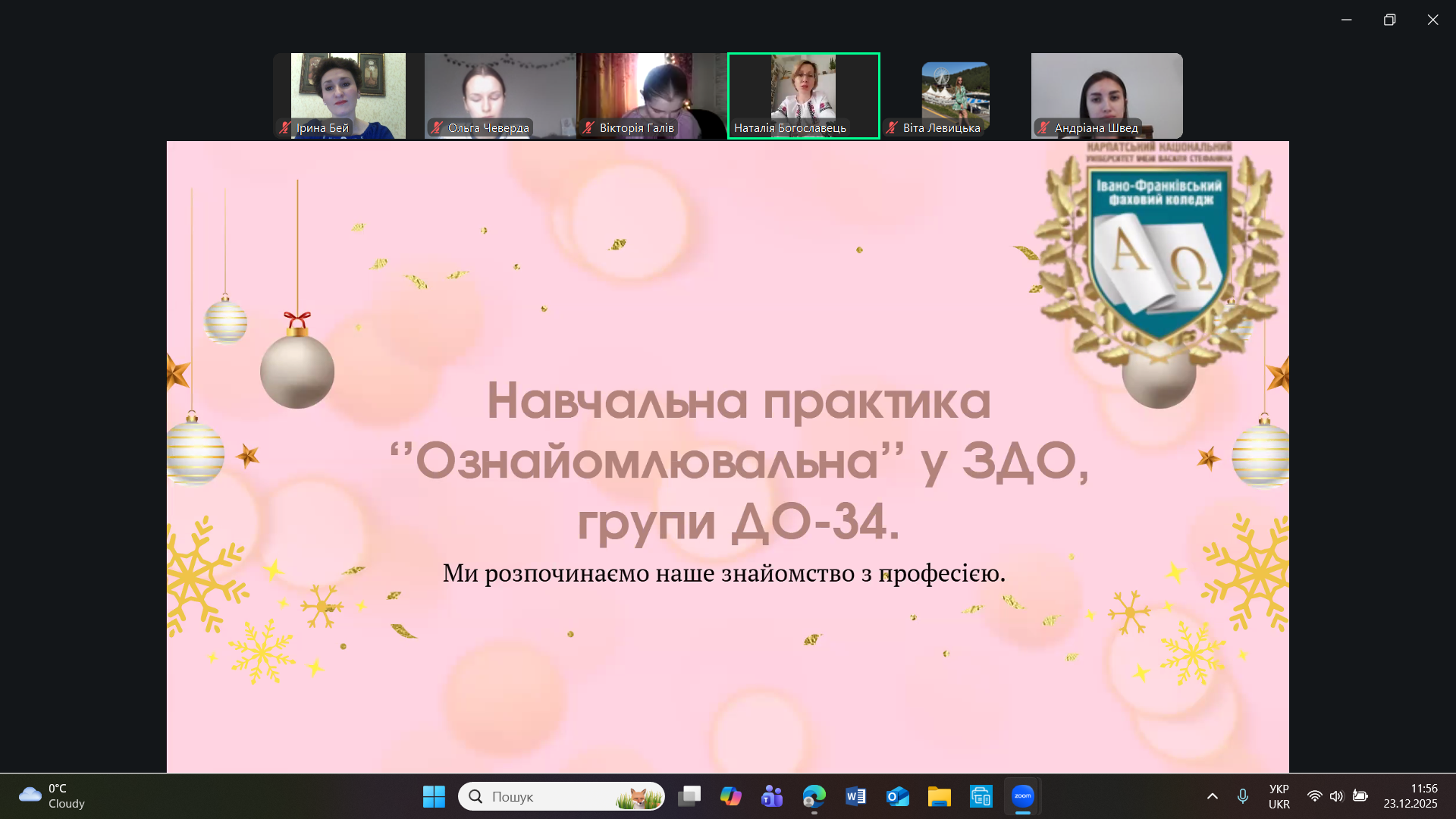This screenshot has width=1456, height=819.
Task: Open the clock and date panel
Action: coord(1410,796)
